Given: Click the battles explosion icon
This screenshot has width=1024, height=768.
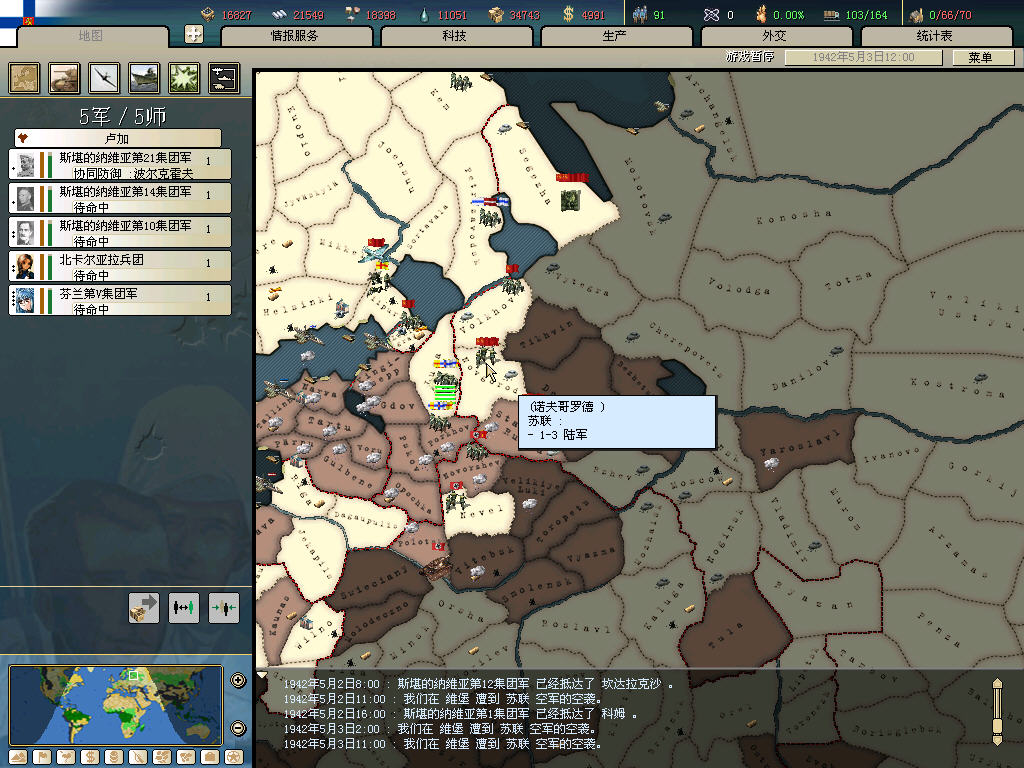Looking at the screenshot, I should [184, 78].
